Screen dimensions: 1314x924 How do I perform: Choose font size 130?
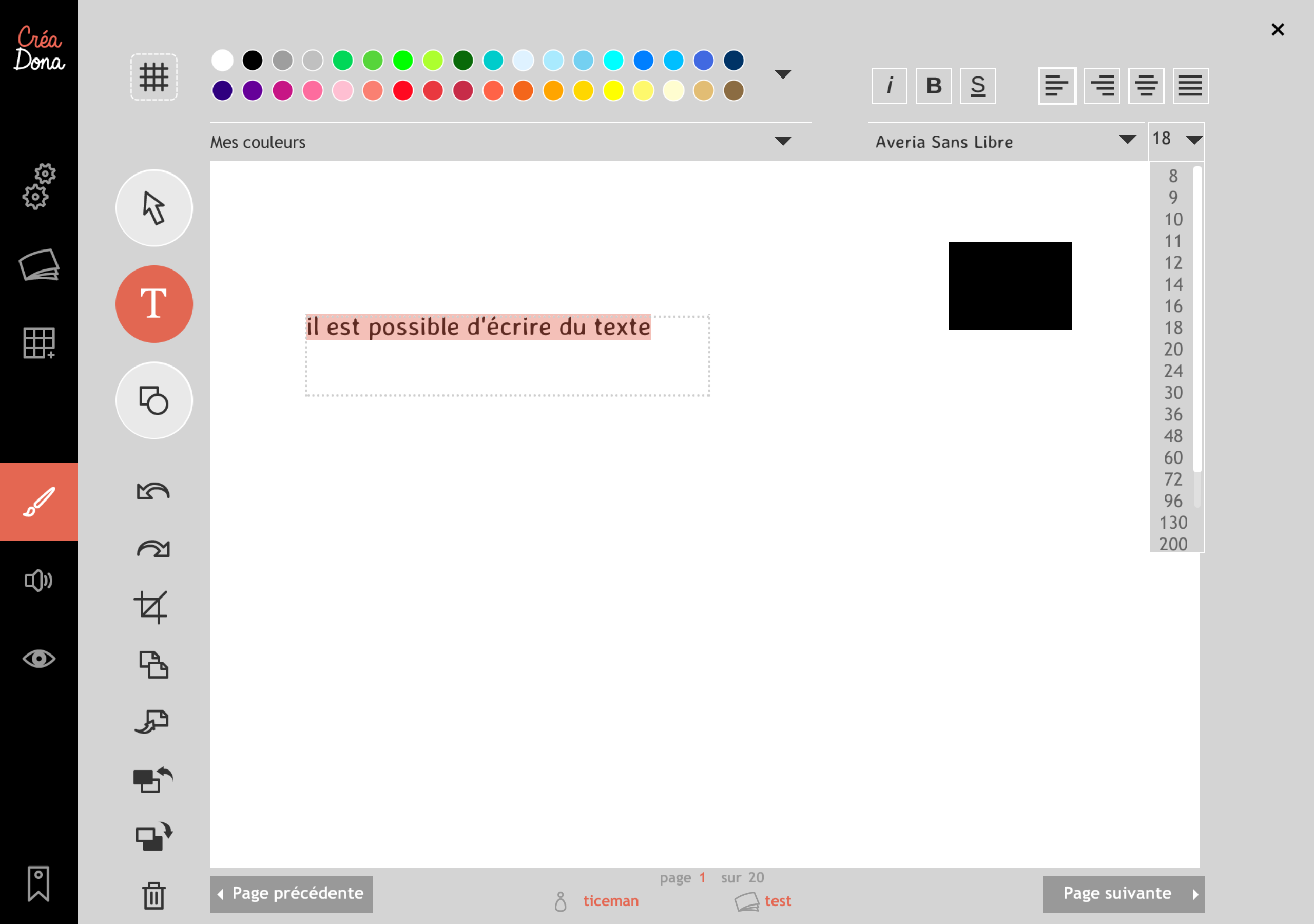[1173, 523]
